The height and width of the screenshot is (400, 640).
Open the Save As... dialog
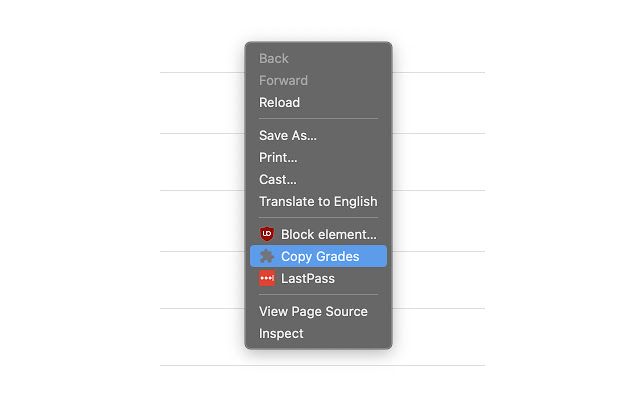pyautogui.click(x=288, y=135)
